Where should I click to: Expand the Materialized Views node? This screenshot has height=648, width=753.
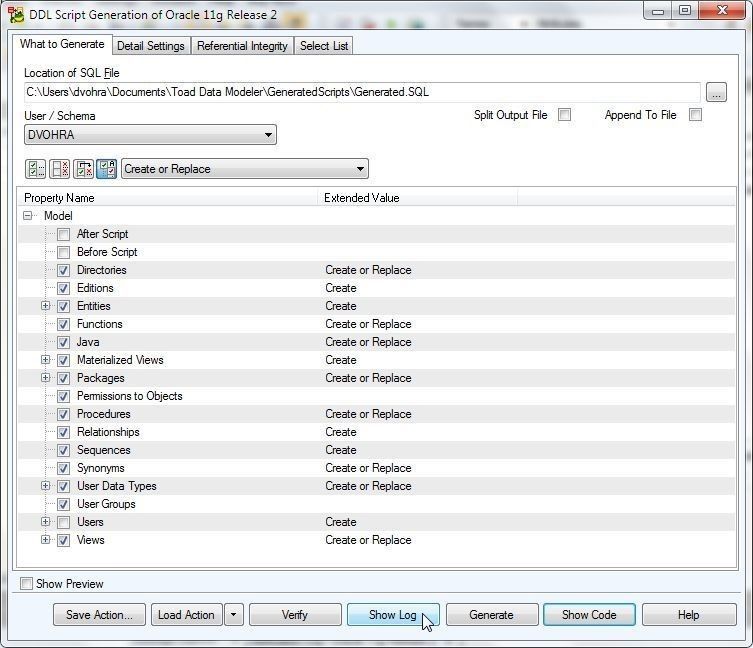[x=46, y=360]
